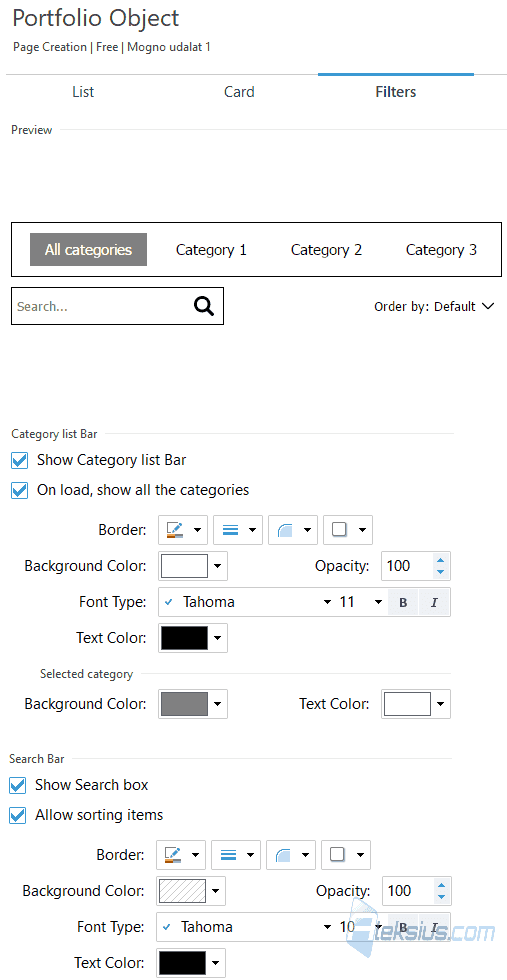The width and height of the screenshot is (507, 980).
Task: Click the All categories button
Action: (x=88, y=250)
